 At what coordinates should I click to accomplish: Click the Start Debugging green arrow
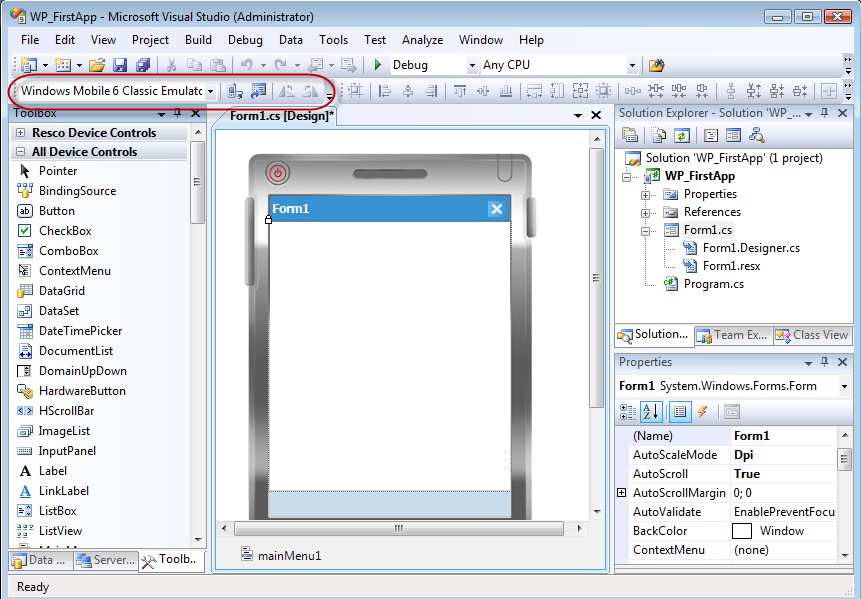[x=378, y=65]
